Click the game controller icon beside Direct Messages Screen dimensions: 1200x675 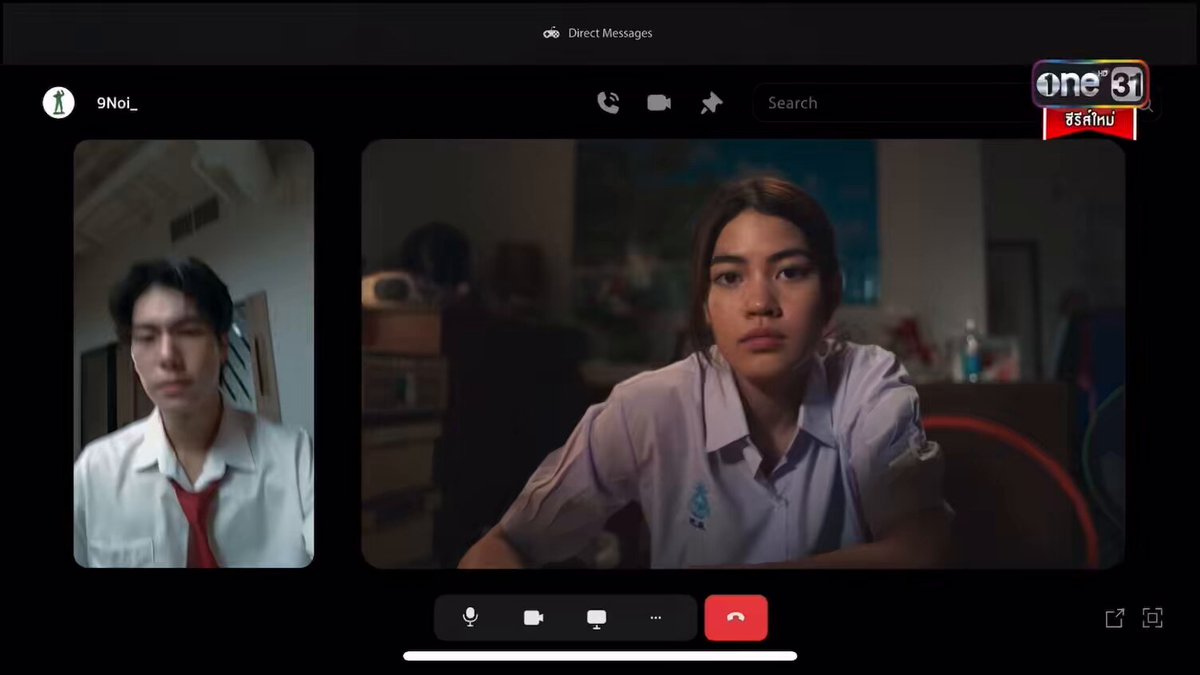tap(552, 33)
